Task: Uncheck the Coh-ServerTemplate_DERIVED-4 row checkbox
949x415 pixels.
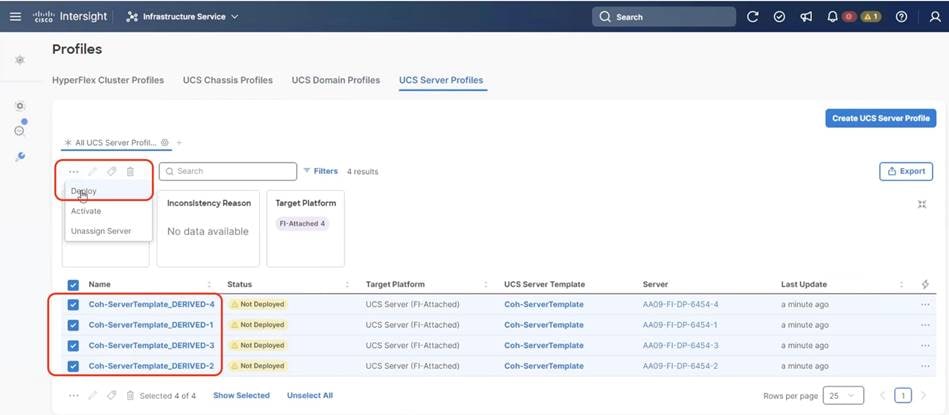Action: point(73,304)
